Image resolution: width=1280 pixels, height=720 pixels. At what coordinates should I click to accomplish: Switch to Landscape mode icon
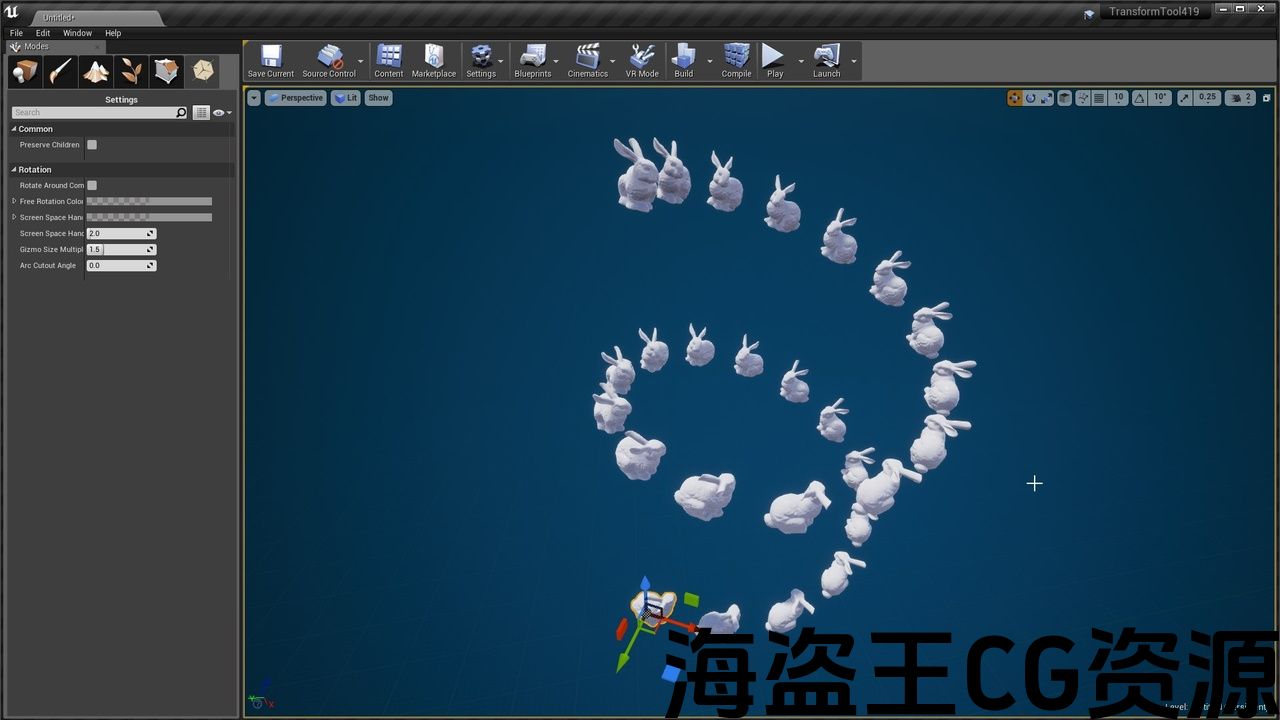point(96,71)
